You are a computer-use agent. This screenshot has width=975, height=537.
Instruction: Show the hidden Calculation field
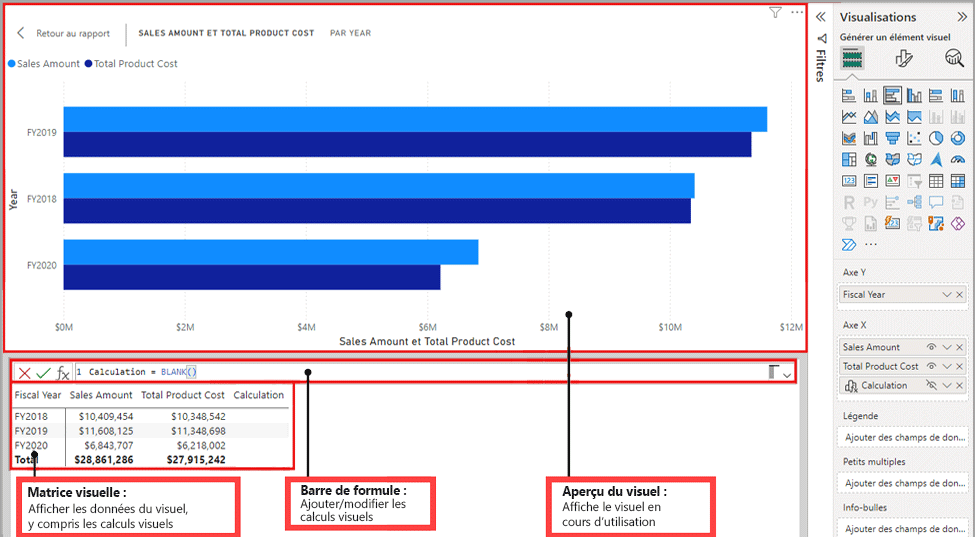931,385
